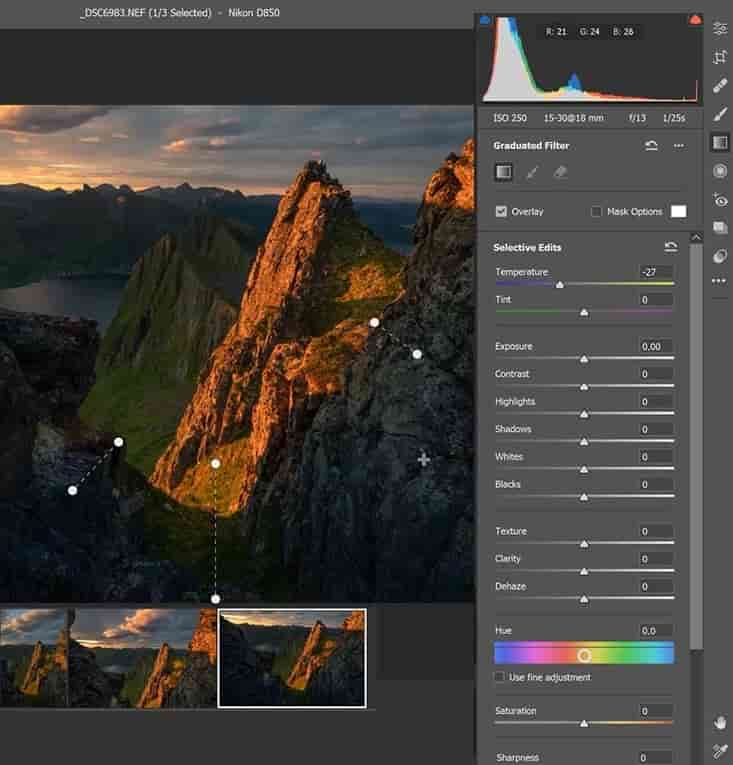Select the Adjustment Brush tool

719,114
